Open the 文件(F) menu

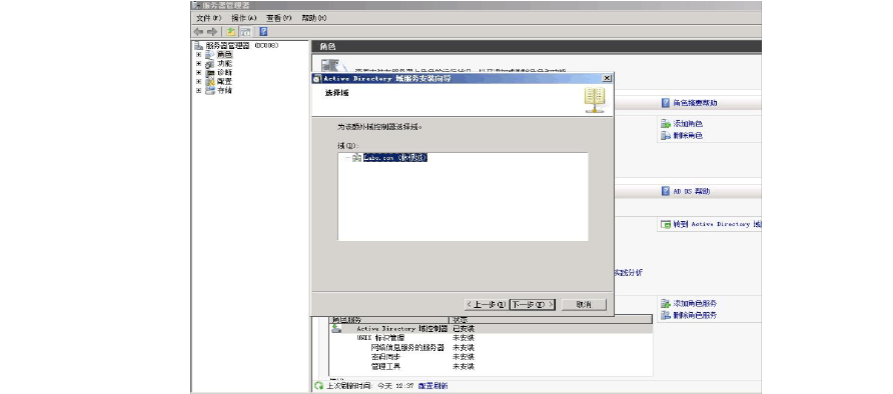click(208, 18)
